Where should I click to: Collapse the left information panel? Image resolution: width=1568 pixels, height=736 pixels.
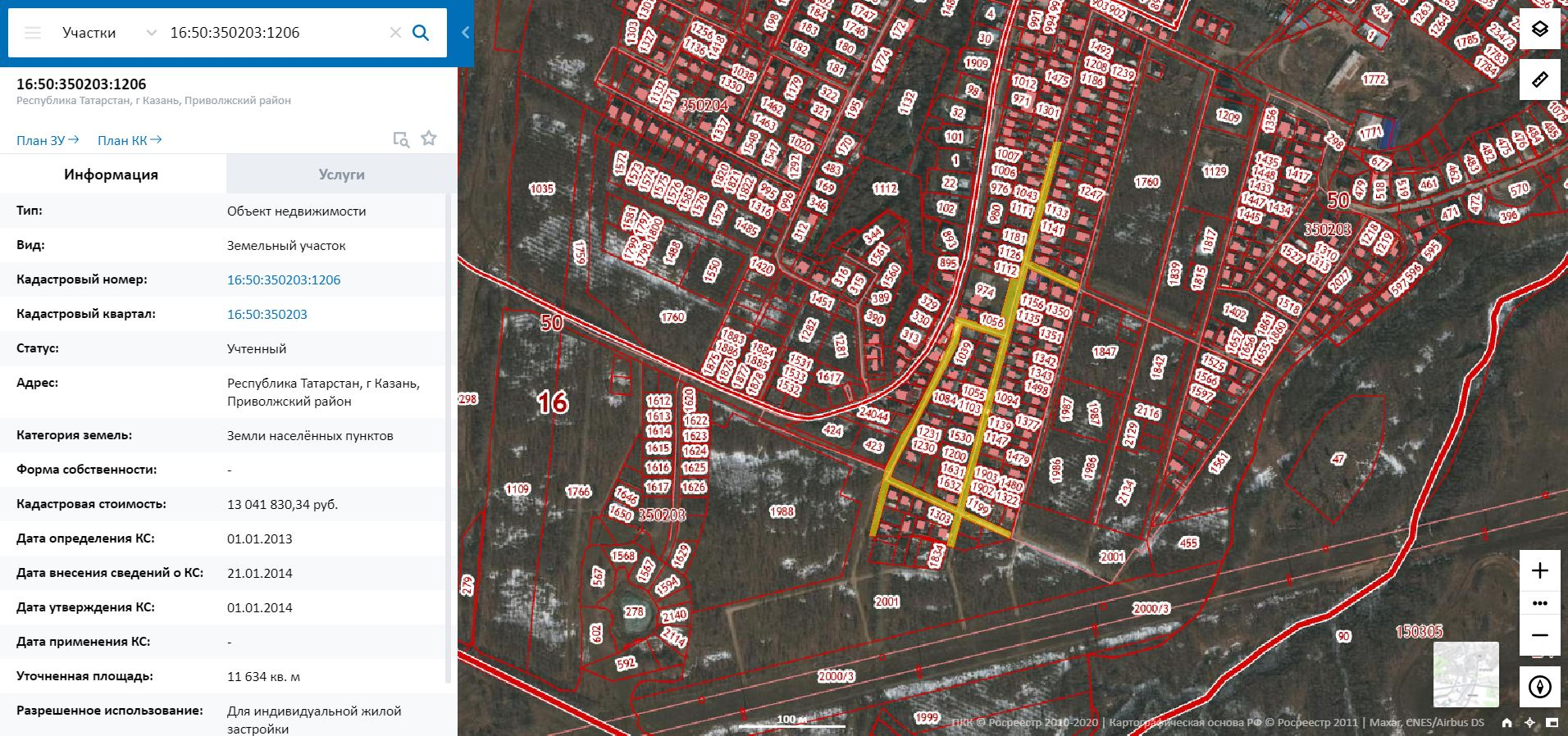465,33
